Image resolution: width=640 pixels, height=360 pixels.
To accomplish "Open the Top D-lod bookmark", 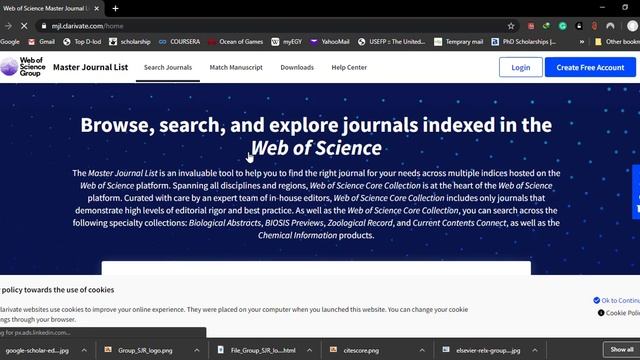I will tap(82, 42).
